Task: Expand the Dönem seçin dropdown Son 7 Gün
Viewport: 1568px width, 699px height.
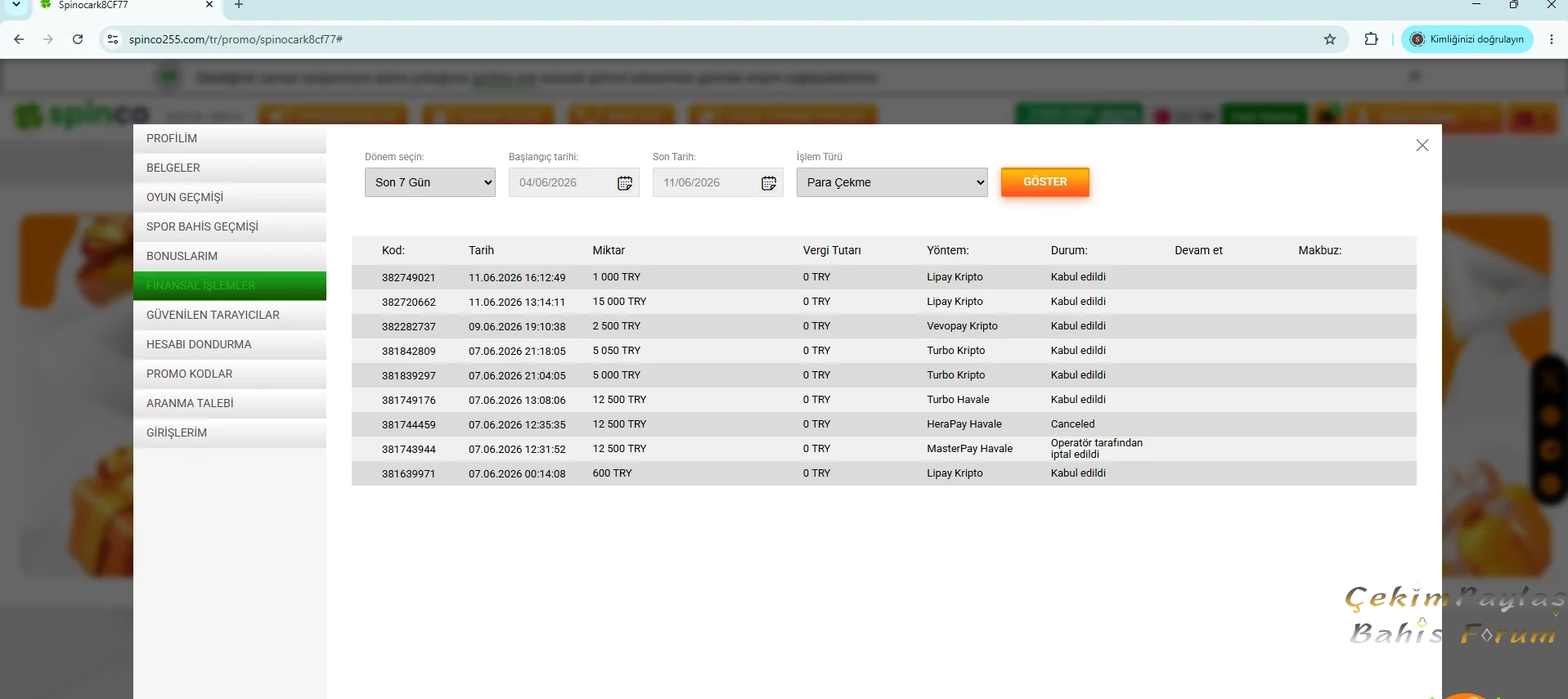Action: tap(430, 182)
